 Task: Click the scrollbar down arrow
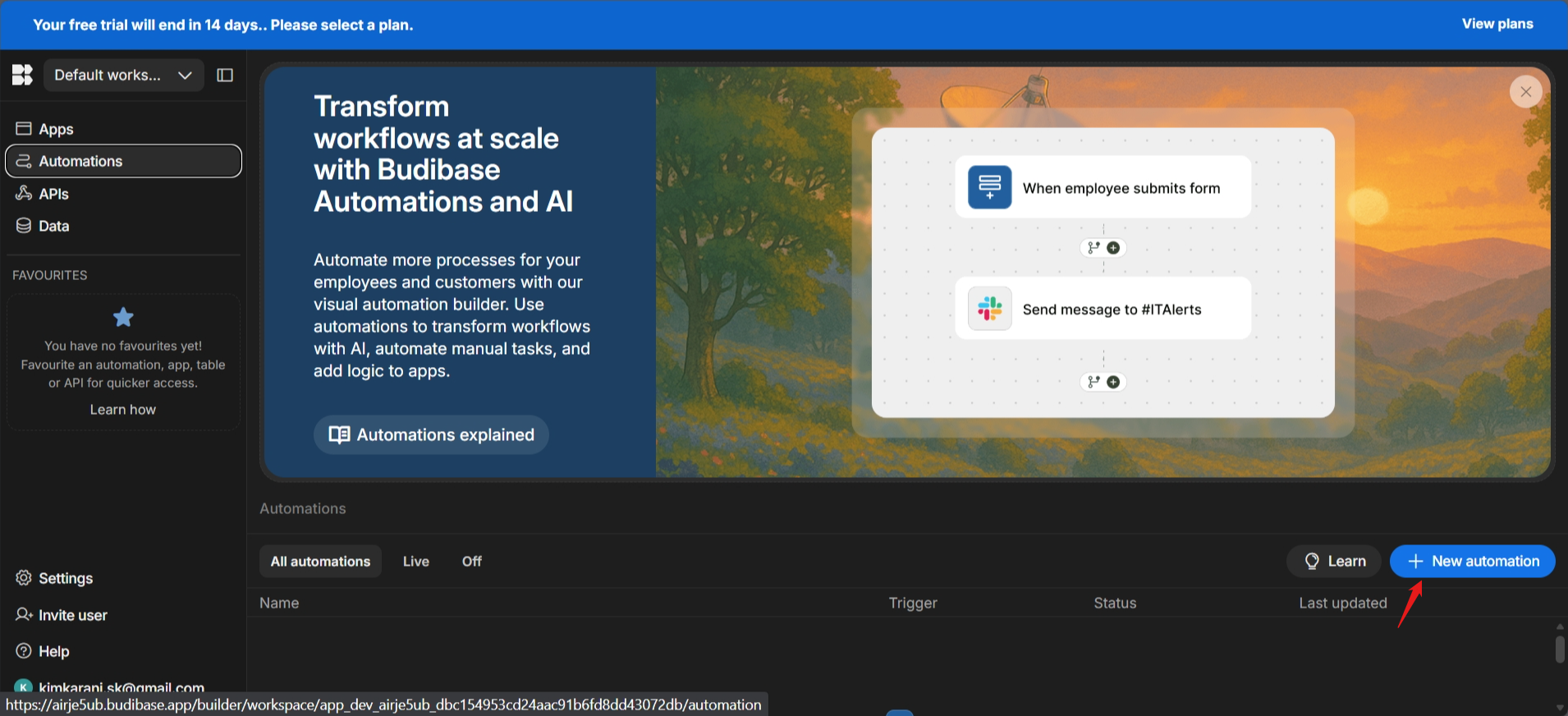pyautogui.click(x=1560, y=708)
